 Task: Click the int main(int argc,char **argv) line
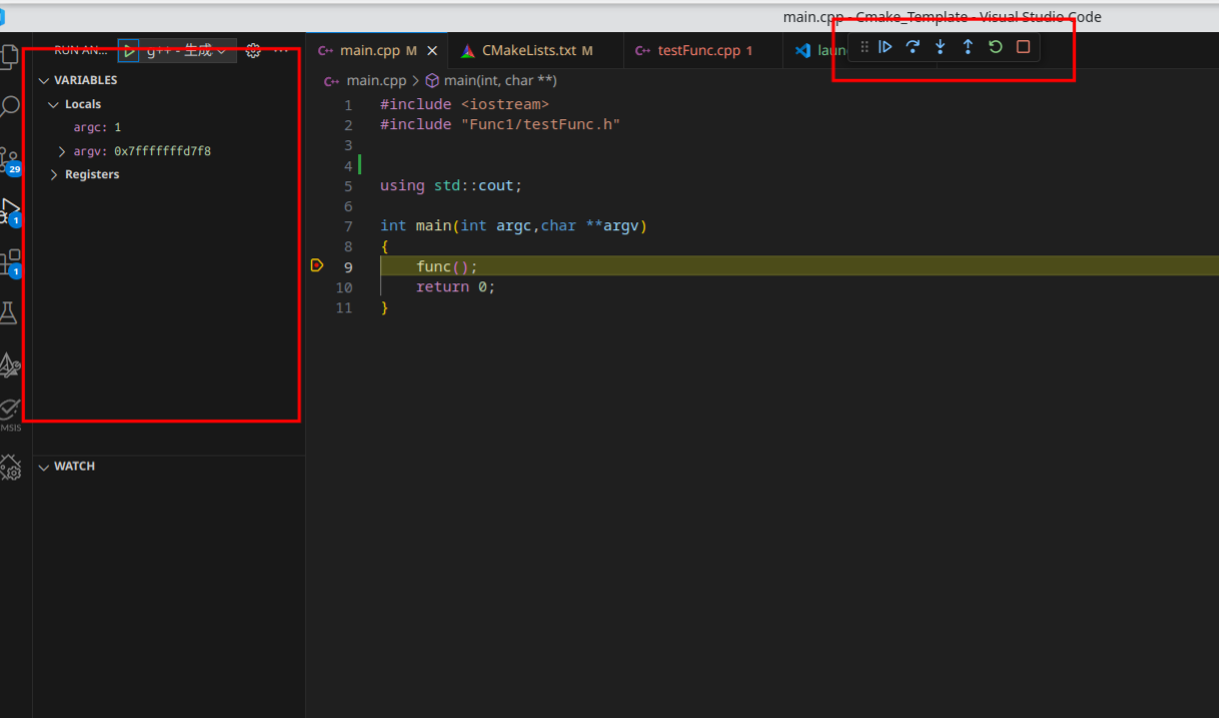click(x=514, y=226)
